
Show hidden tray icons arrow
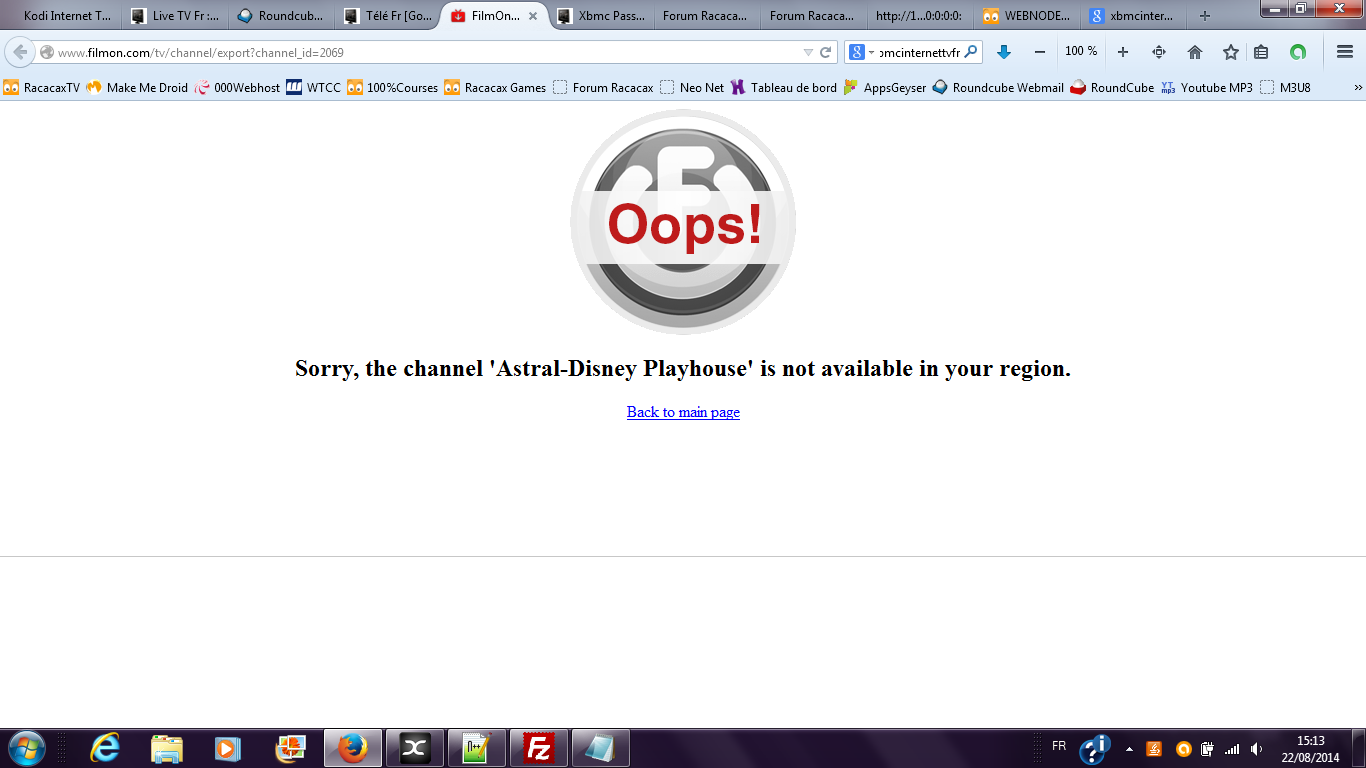1129,749
